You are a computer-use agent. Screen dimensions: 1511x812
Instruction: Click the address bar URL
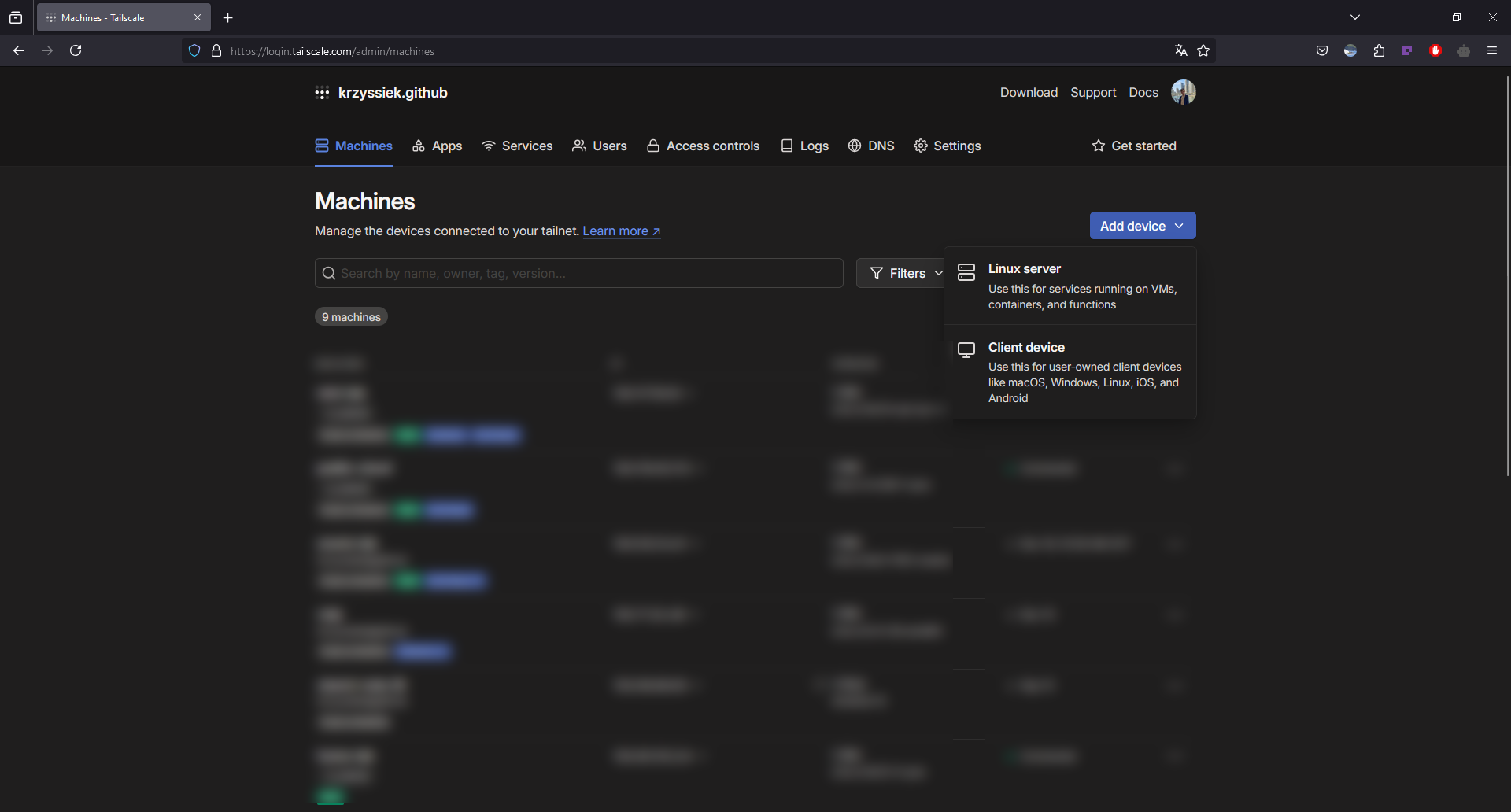click(x=332, y=51)
